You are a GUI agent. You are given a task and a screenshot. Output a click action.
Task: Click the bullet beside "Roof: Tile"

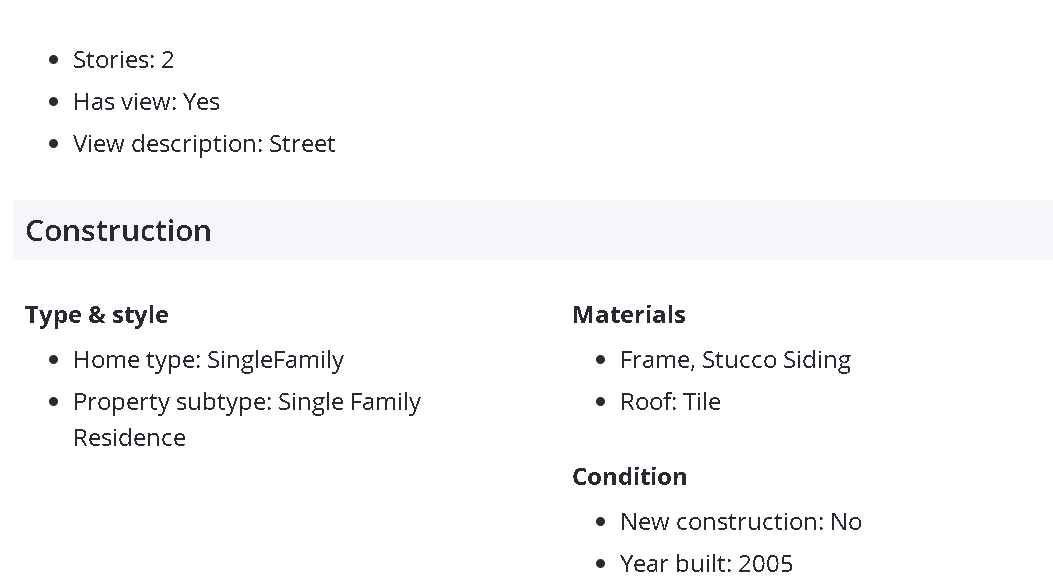tap(601, 403)
